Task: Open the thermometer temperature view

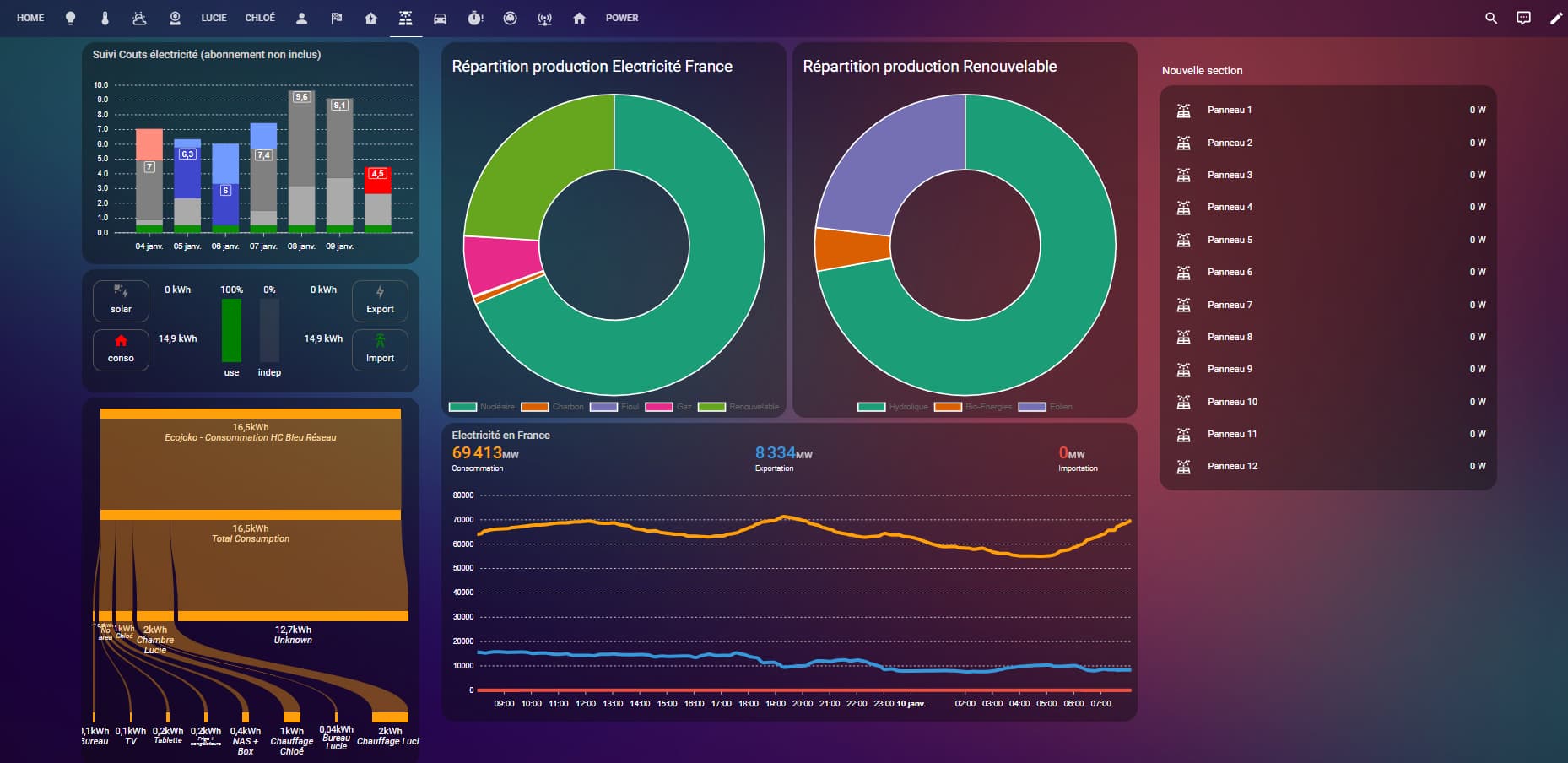Action: pos(105,18)
